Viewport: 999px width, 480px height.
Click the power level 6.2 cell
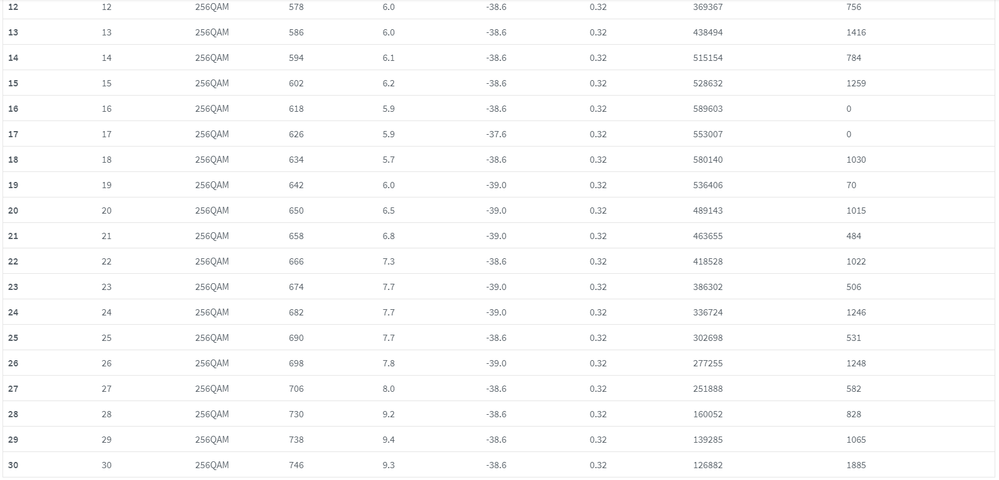point(389,84)
